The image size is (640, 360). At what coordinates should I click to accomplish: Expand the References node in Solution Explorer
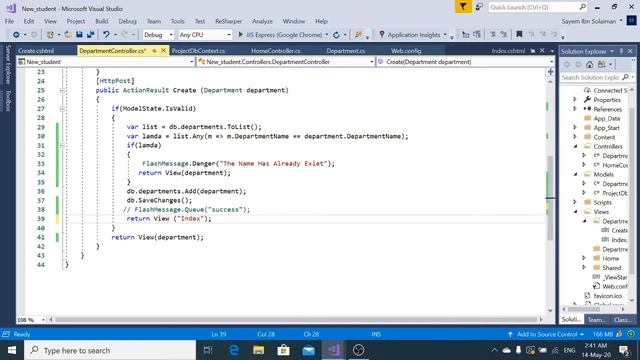tap(575, 109)
